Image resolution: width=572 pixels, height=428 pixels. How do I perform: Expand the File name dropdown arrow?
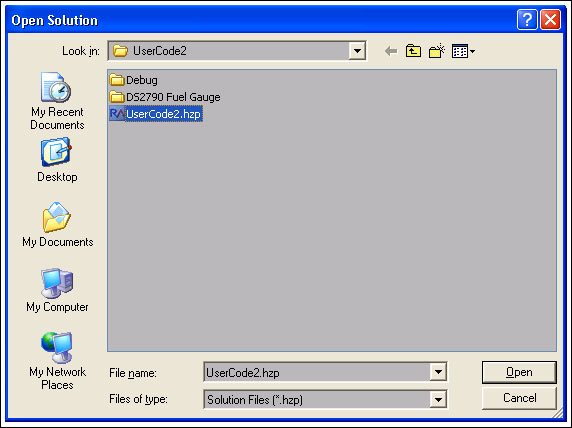(438, 372)
